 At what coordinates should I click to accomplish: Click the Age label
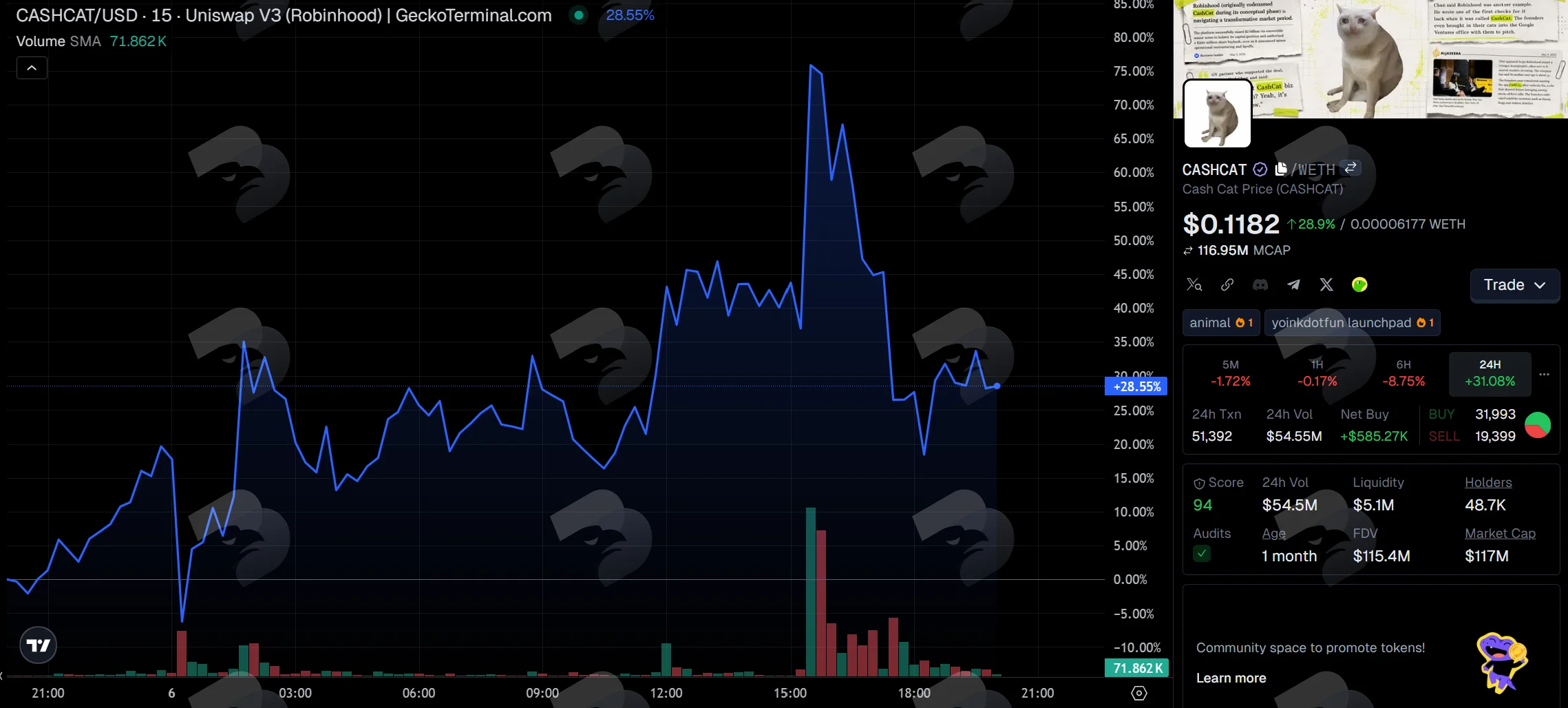coord(1273,534)
